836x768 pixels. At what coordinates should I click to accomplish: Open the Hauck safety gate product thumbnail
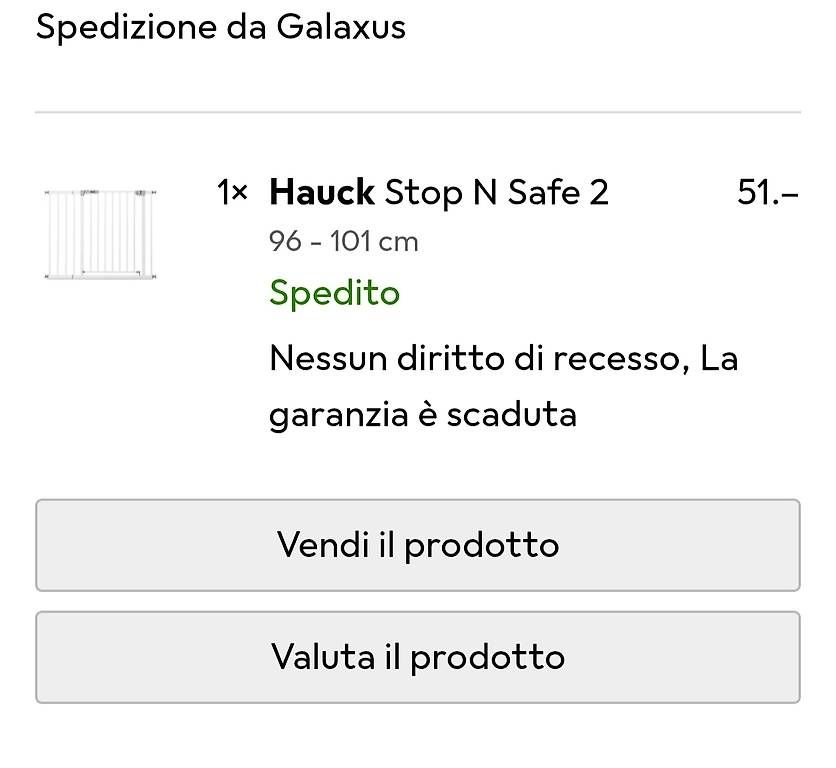[x=100, y=234]
